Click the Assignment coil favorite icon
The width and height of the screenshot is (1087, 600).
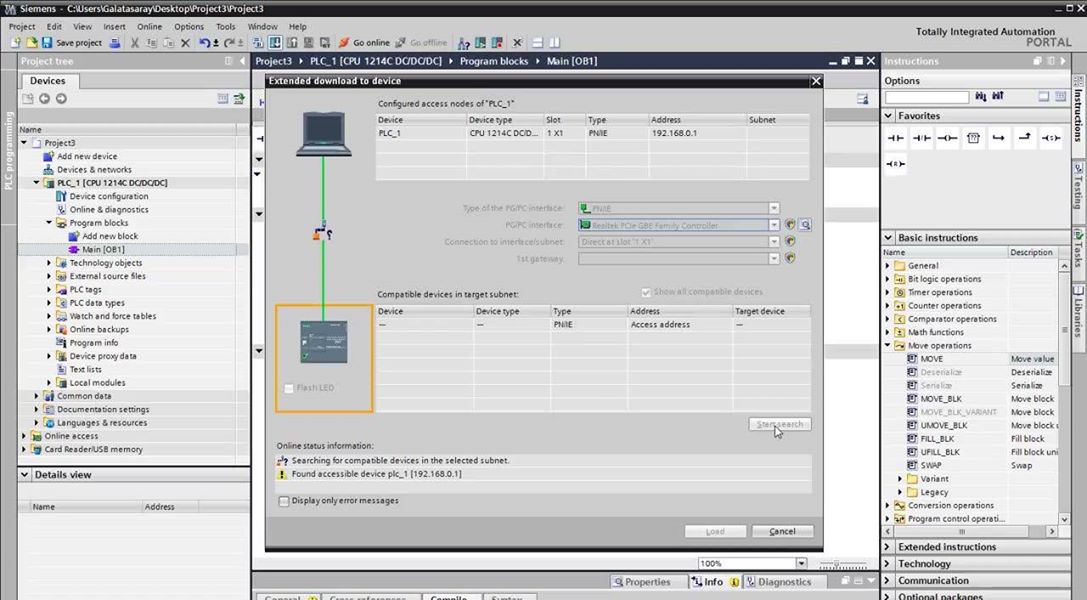pos(947,139)
